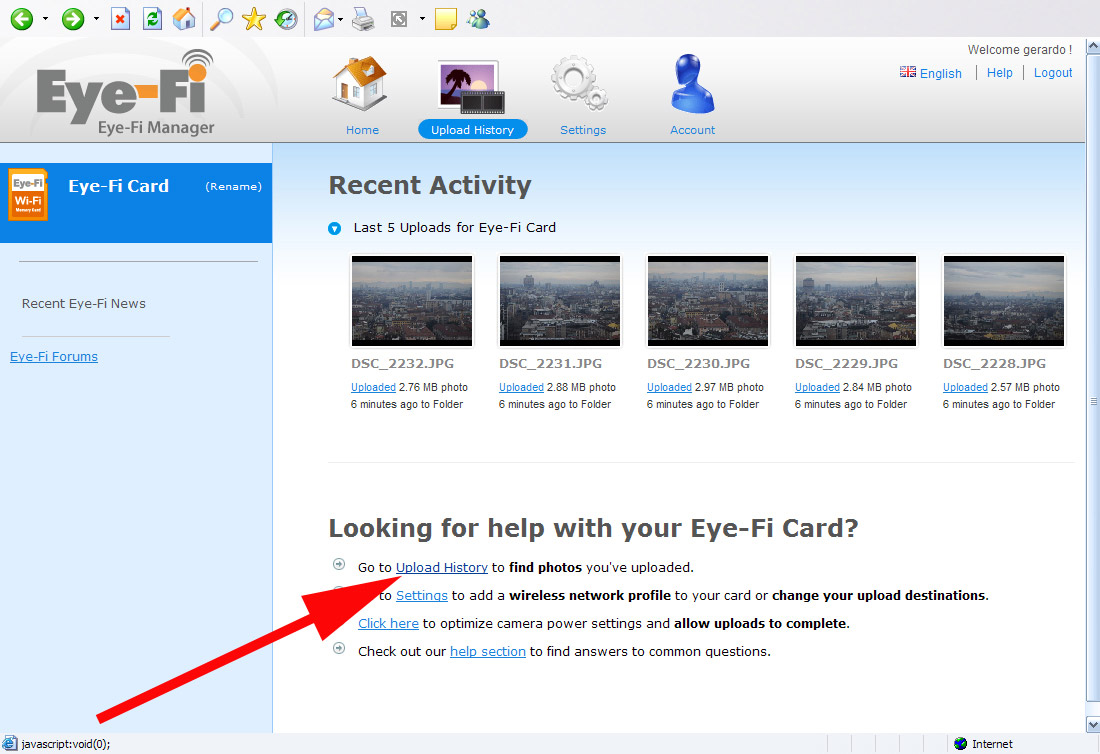Select the Upload History navigation tab
1100x754 pixels.
[x=472, y=130]
